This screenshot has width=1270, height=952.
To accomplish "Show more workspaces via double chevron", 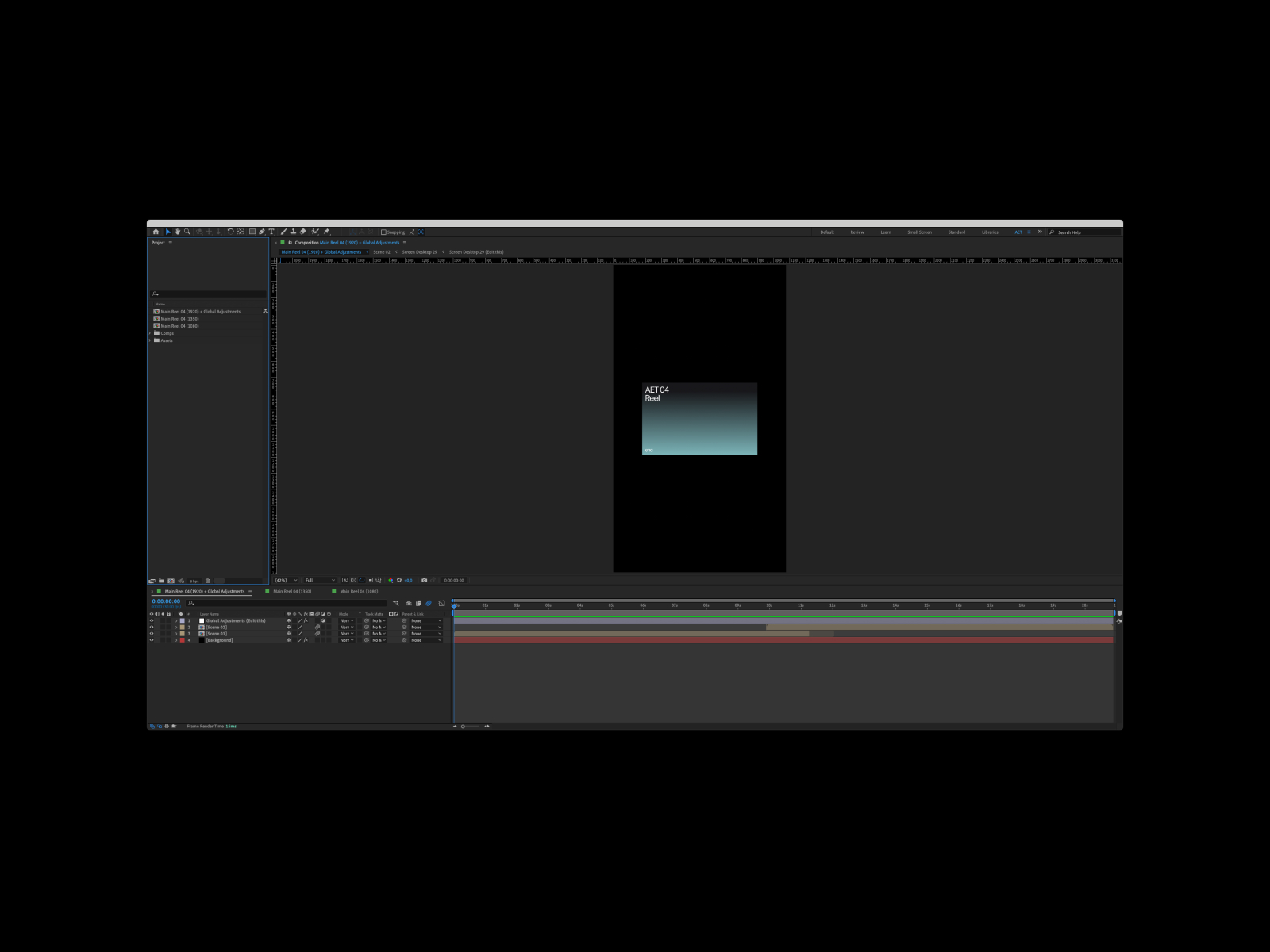I will tap(1040, 232).
